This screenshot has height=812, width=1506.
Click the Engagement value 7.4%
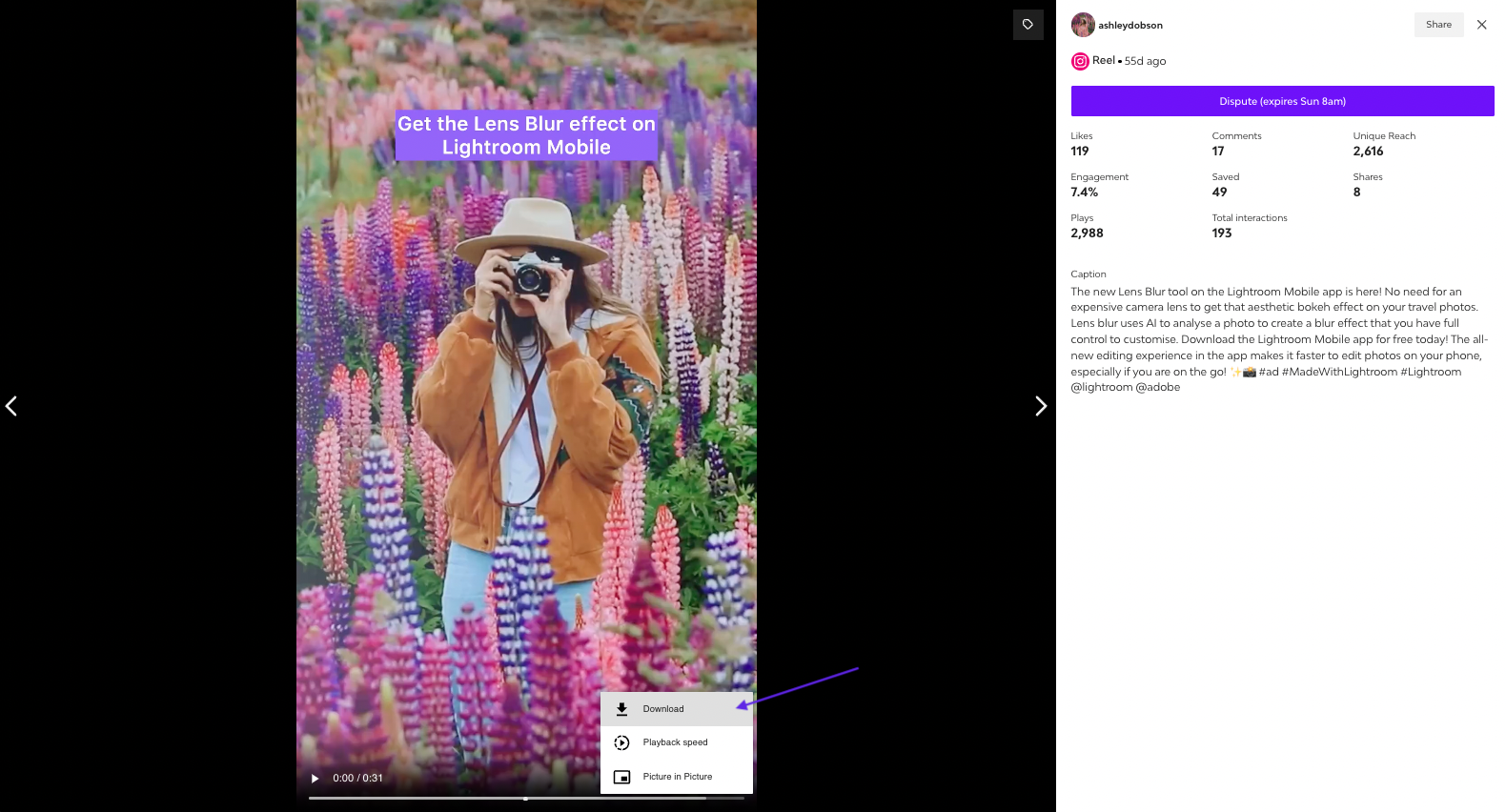pos(1085,193)
